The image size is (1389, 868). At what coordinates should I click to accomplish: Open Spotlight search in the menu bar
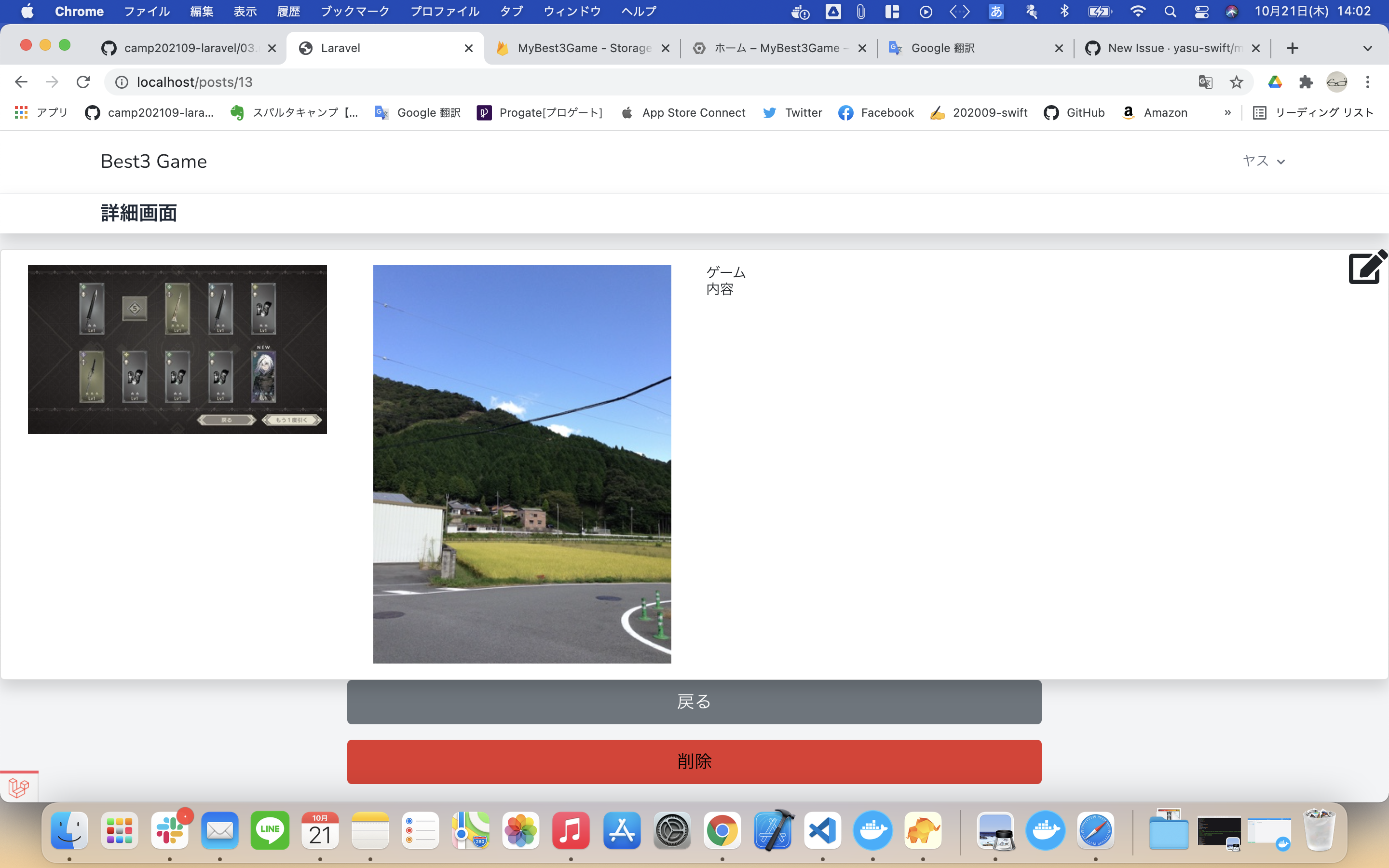click(1171, 12)
